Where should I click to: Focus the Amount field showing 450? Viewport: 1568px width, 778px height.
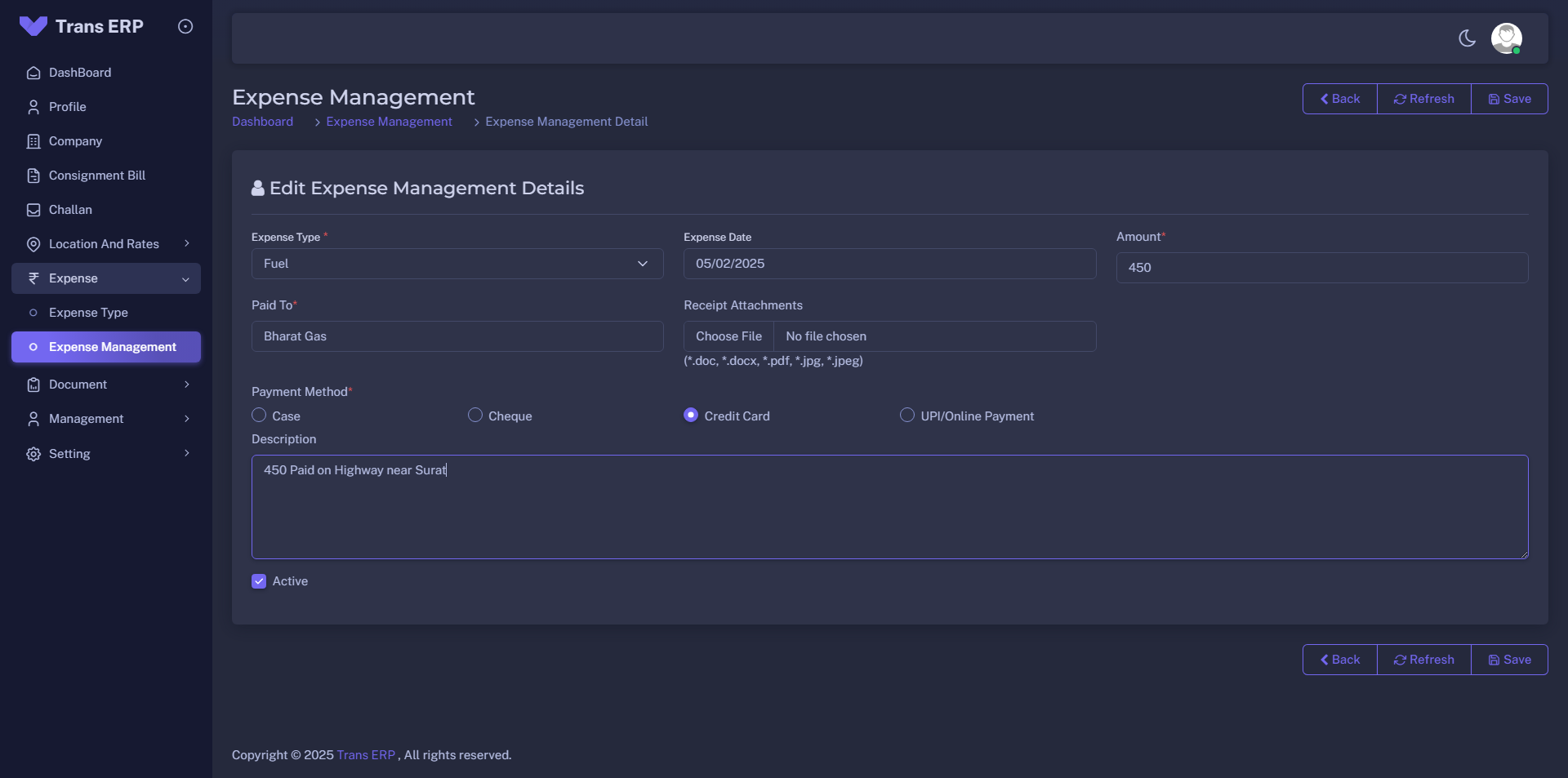1322,268
